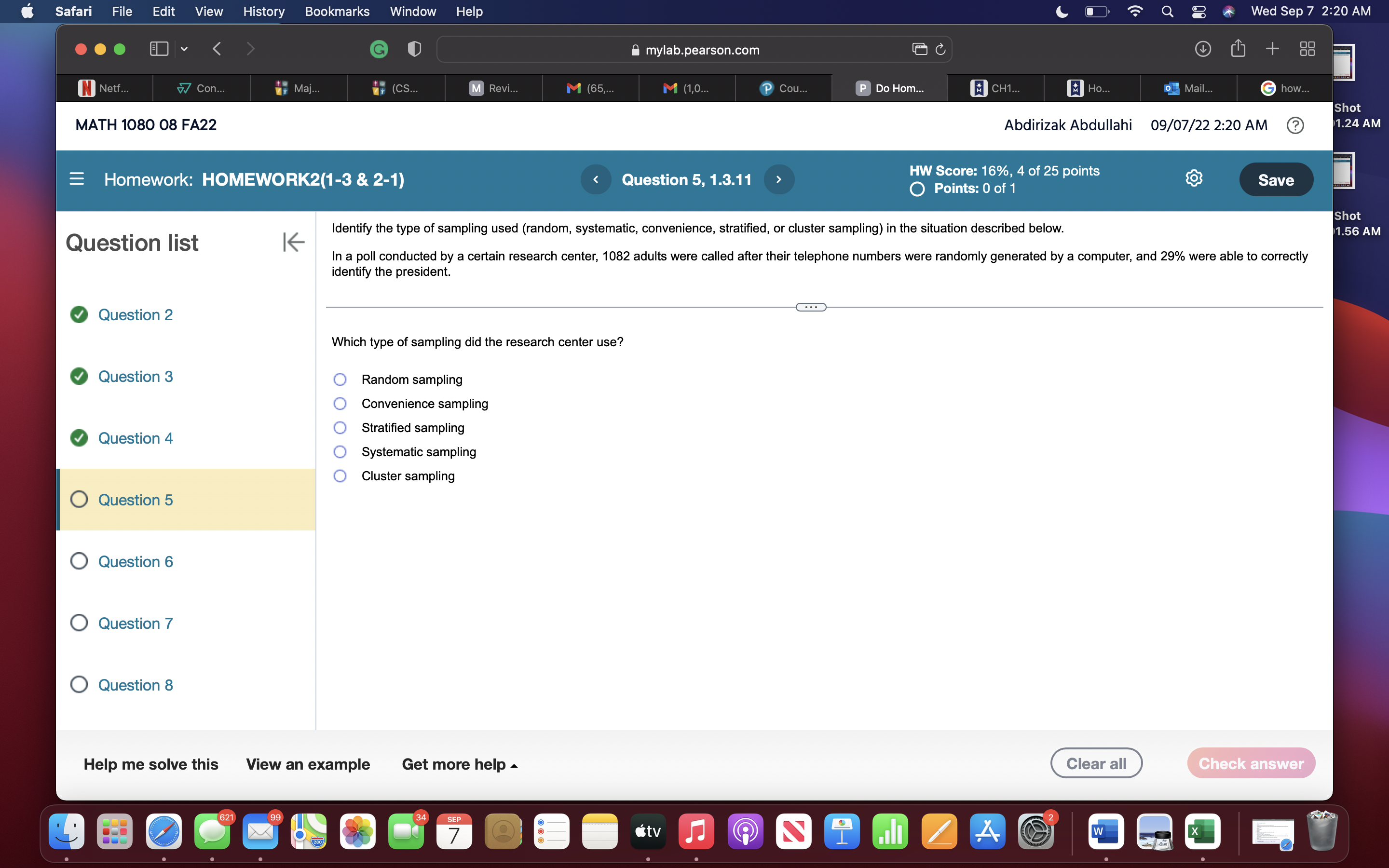Open the ellipsis divider below the question text
This screenshot has width=1389, height=868.
click(x=810, y=307)
